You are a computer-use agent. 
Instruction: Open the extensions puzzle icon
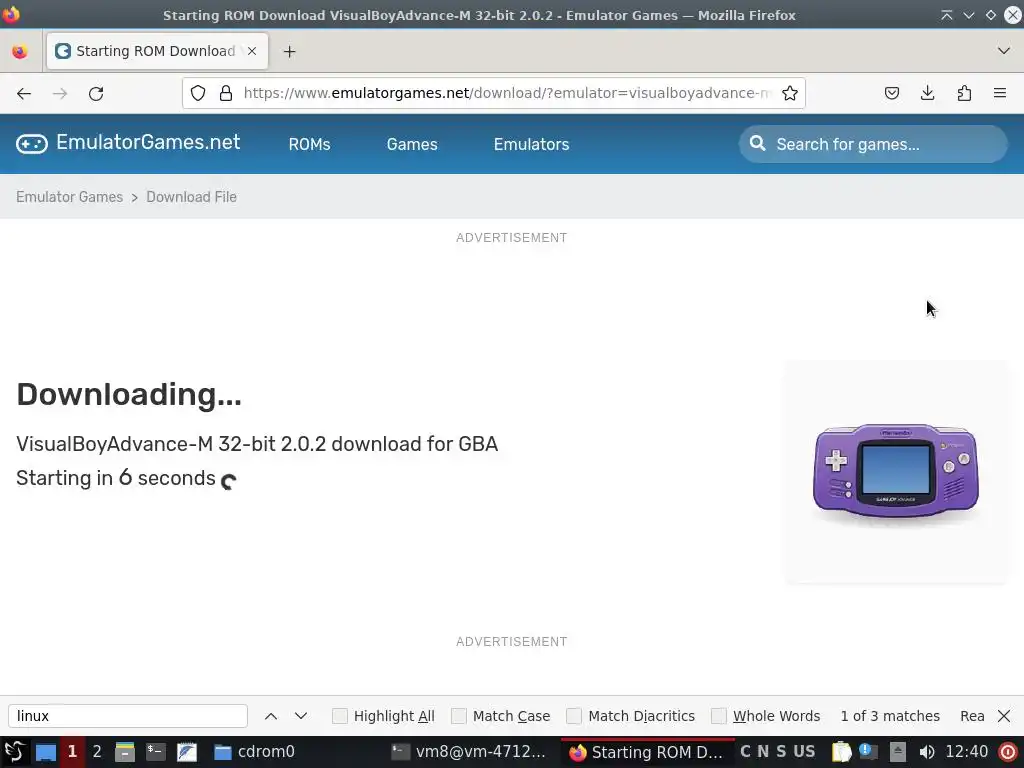point(964,93)
